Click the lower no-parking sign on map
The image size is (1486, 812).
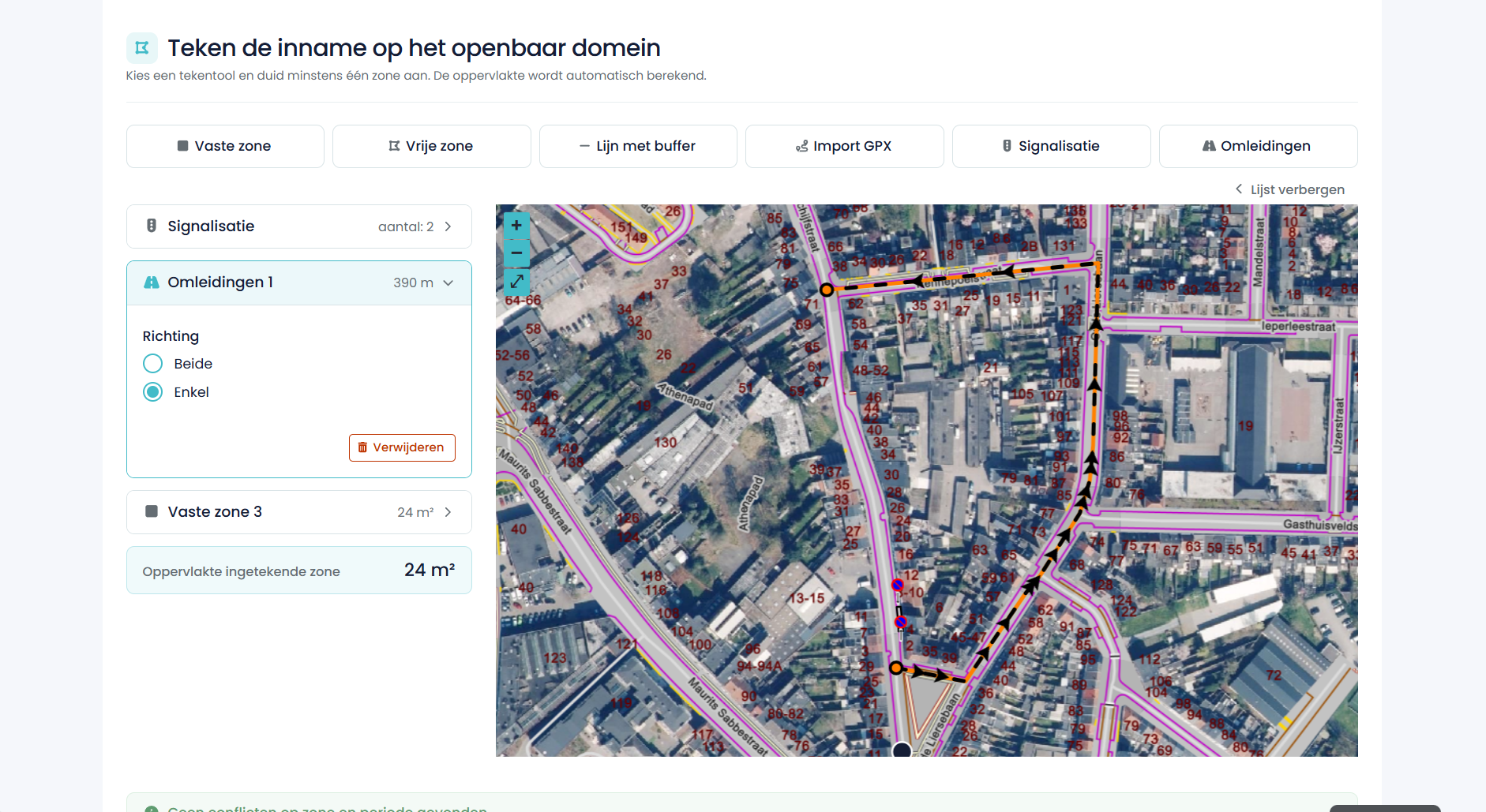pyautogui.click(x=901, y=623)
